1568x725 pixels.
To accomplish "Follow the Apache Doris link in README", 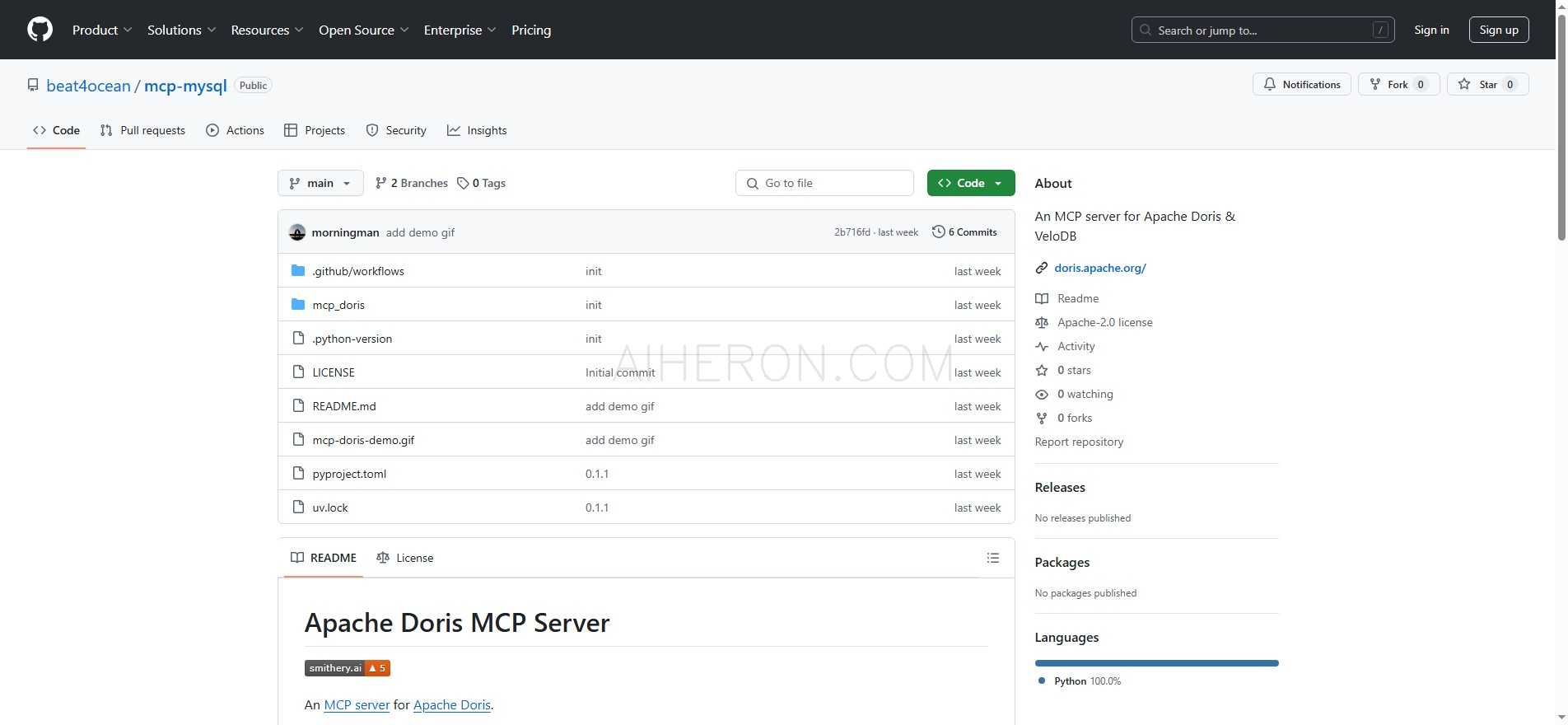I will tap(452, 704).
